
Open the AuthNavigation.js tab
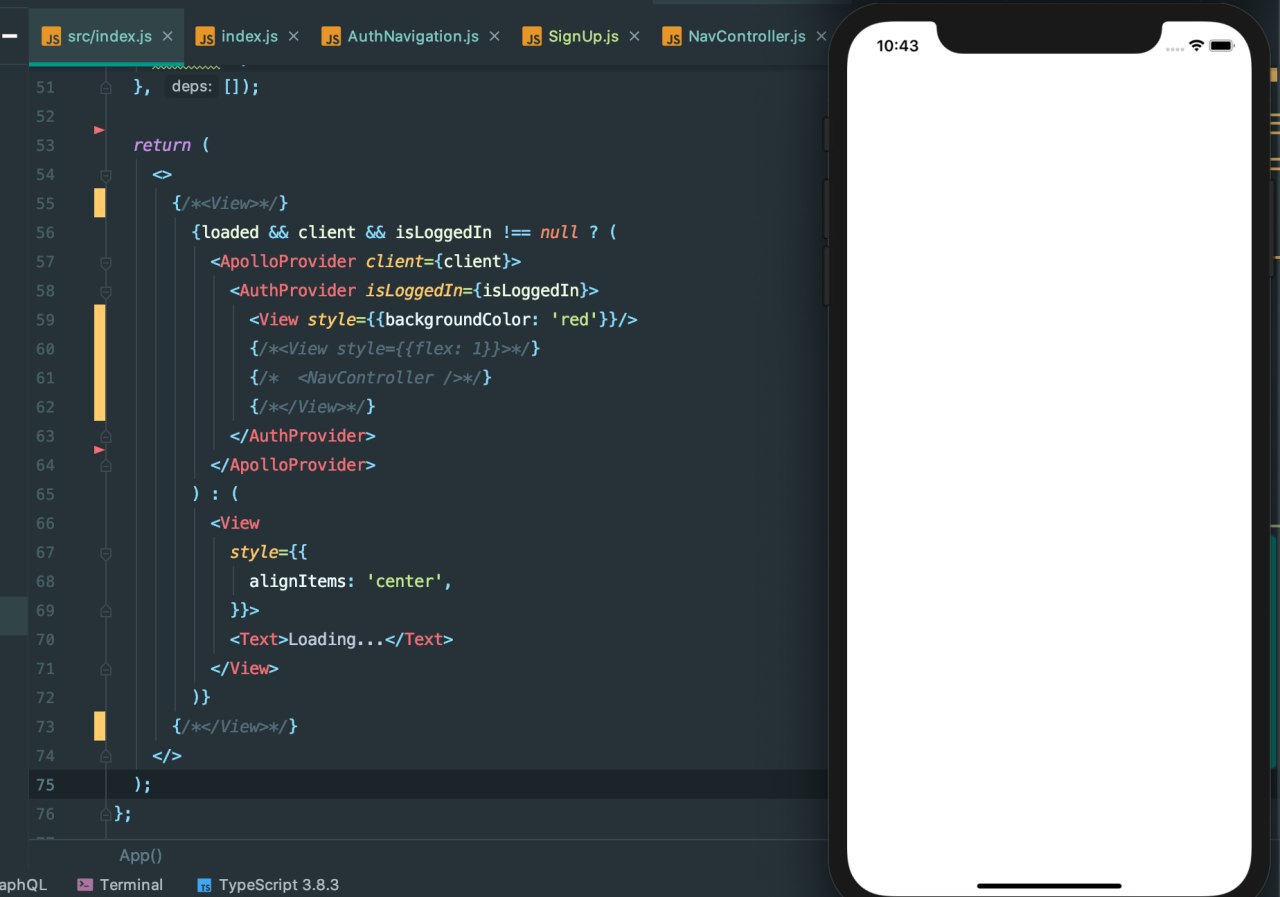413,36
